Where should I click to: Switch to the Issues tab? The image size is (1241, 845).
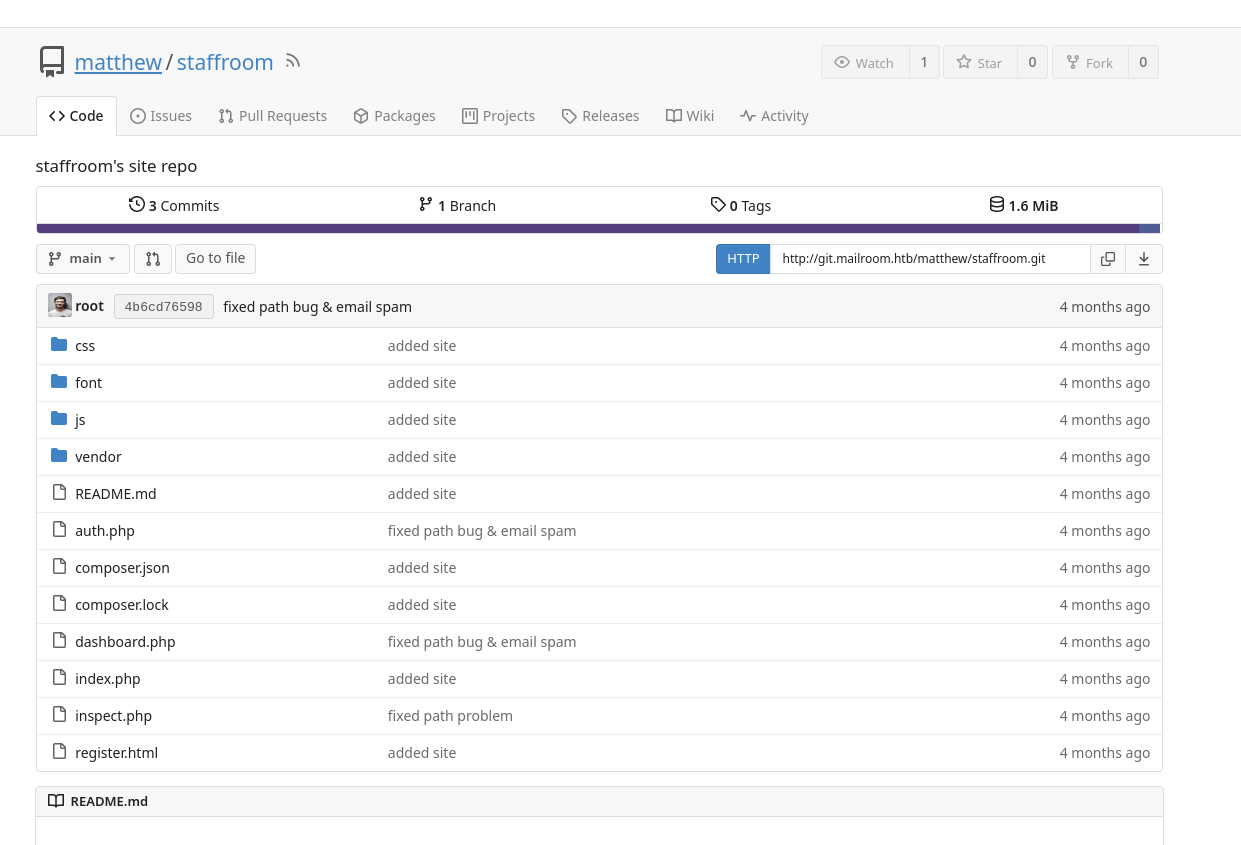tap(161, 116)
